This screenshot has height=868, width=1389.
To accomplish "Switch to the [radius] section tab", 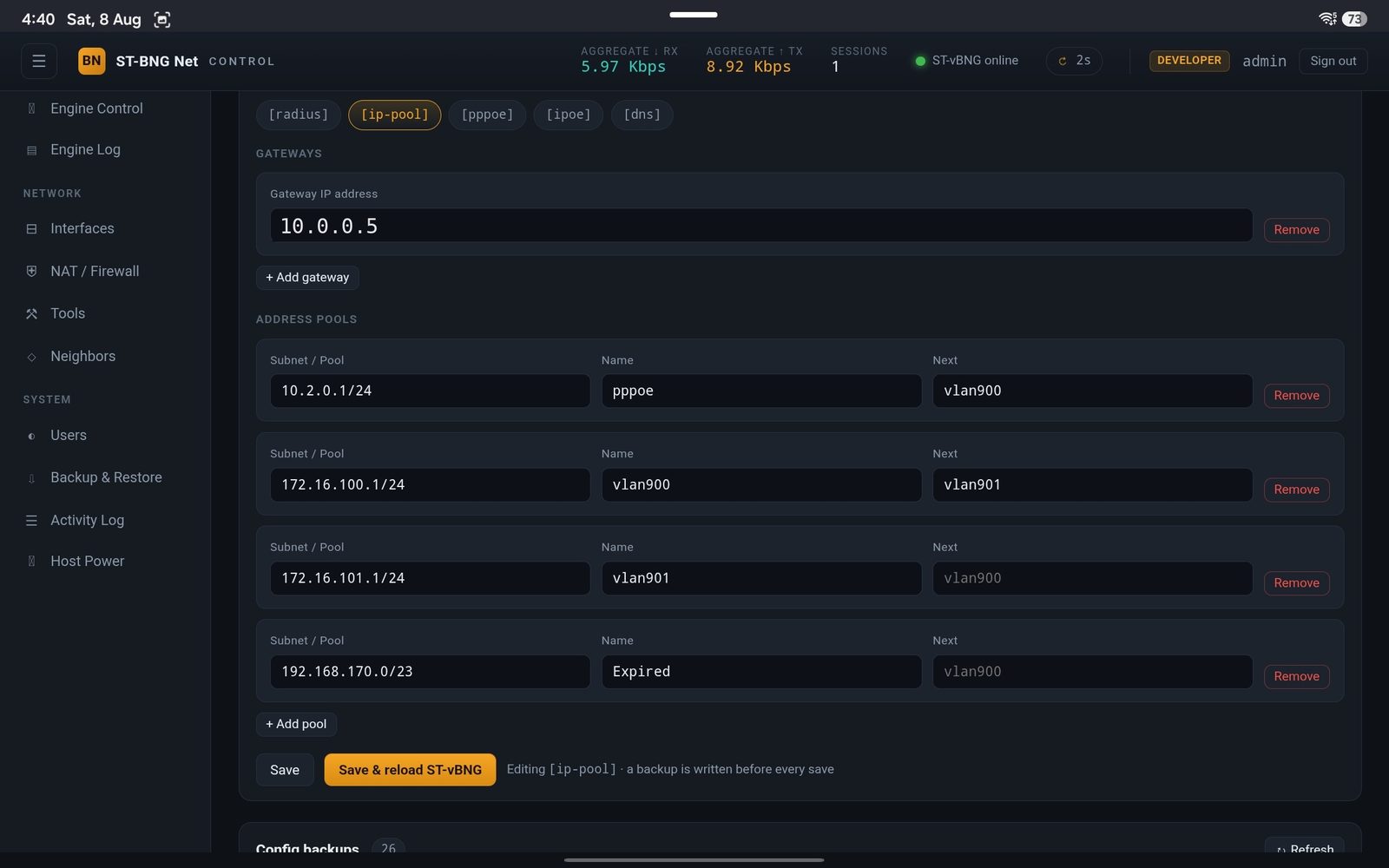I will [x=299, y=115].
